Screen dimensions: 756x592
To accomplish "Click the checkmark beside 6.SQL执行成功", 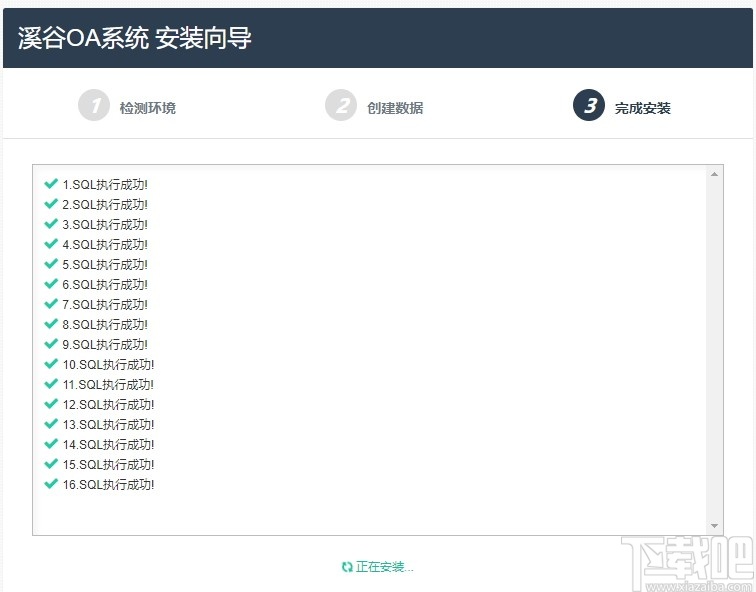I will tap(51, 284).
